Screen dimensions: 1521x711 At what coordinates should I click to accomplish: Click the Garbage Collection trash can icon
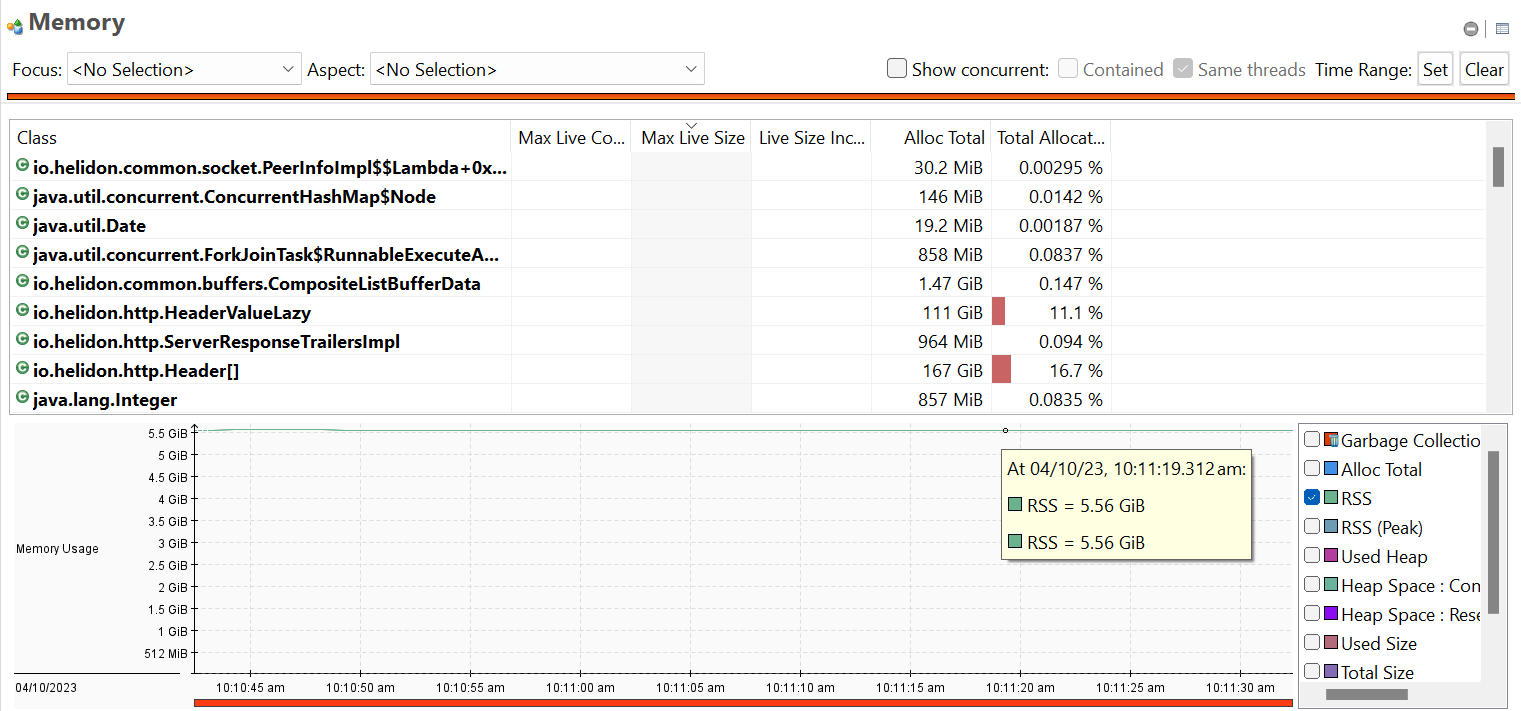1331,440
